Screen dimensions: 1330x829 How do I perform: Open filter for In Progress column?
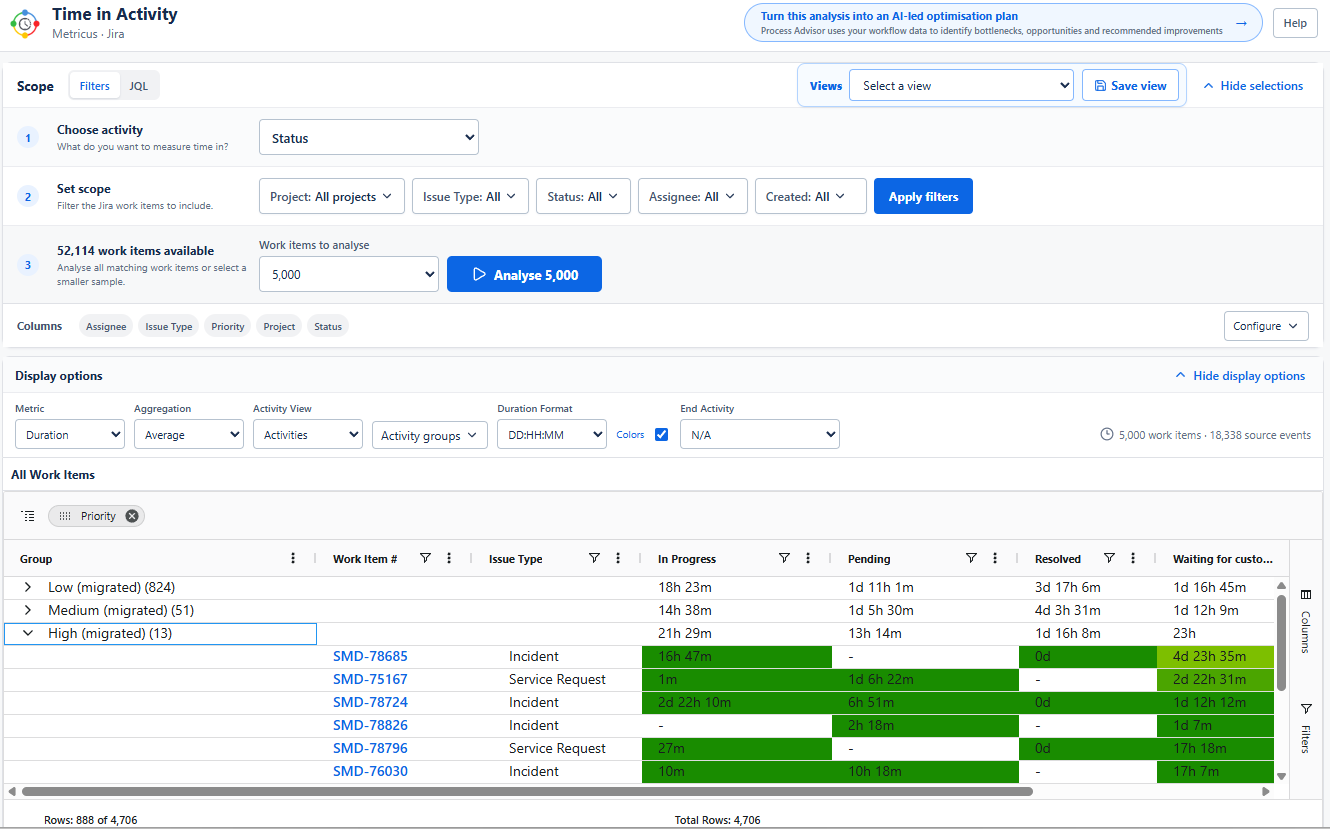tap(784, 558)
